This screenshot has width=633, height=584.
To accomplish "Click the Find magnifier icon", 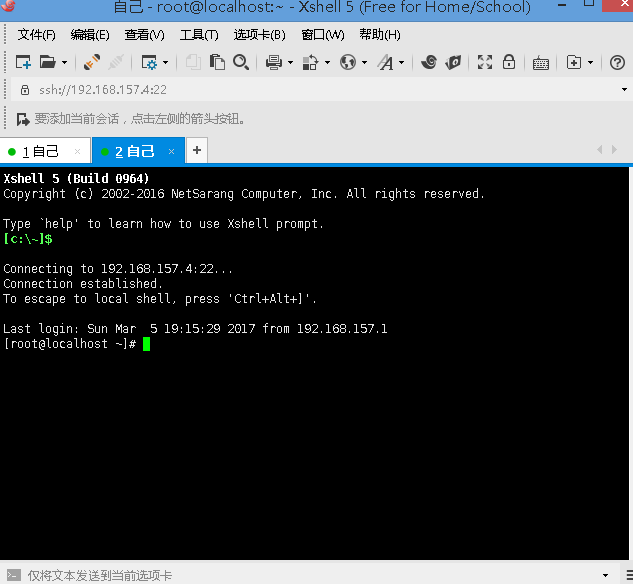I will [x=241, y=62].
